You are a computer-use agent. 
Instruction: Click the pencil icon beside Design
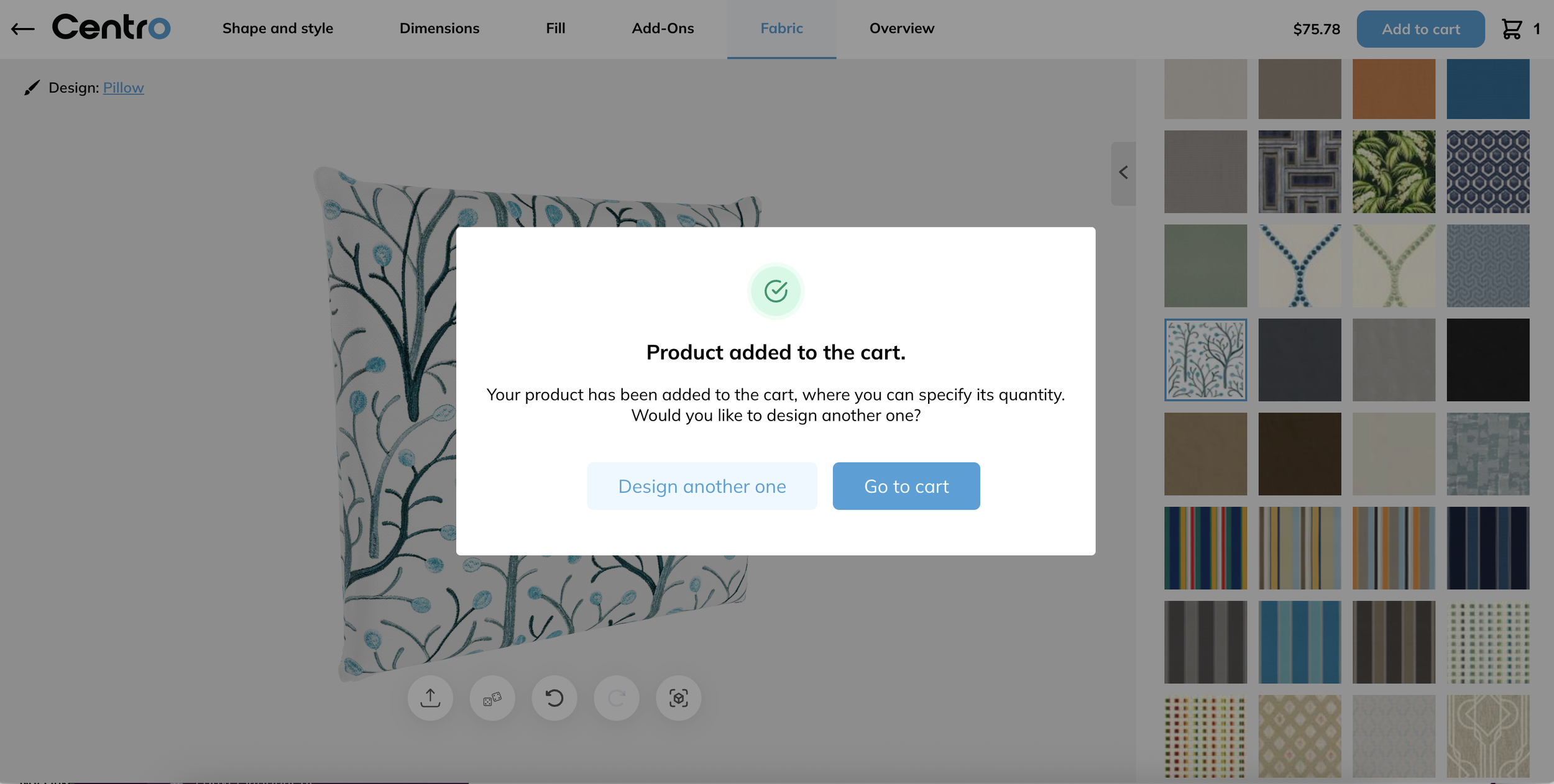coord(32,88)
